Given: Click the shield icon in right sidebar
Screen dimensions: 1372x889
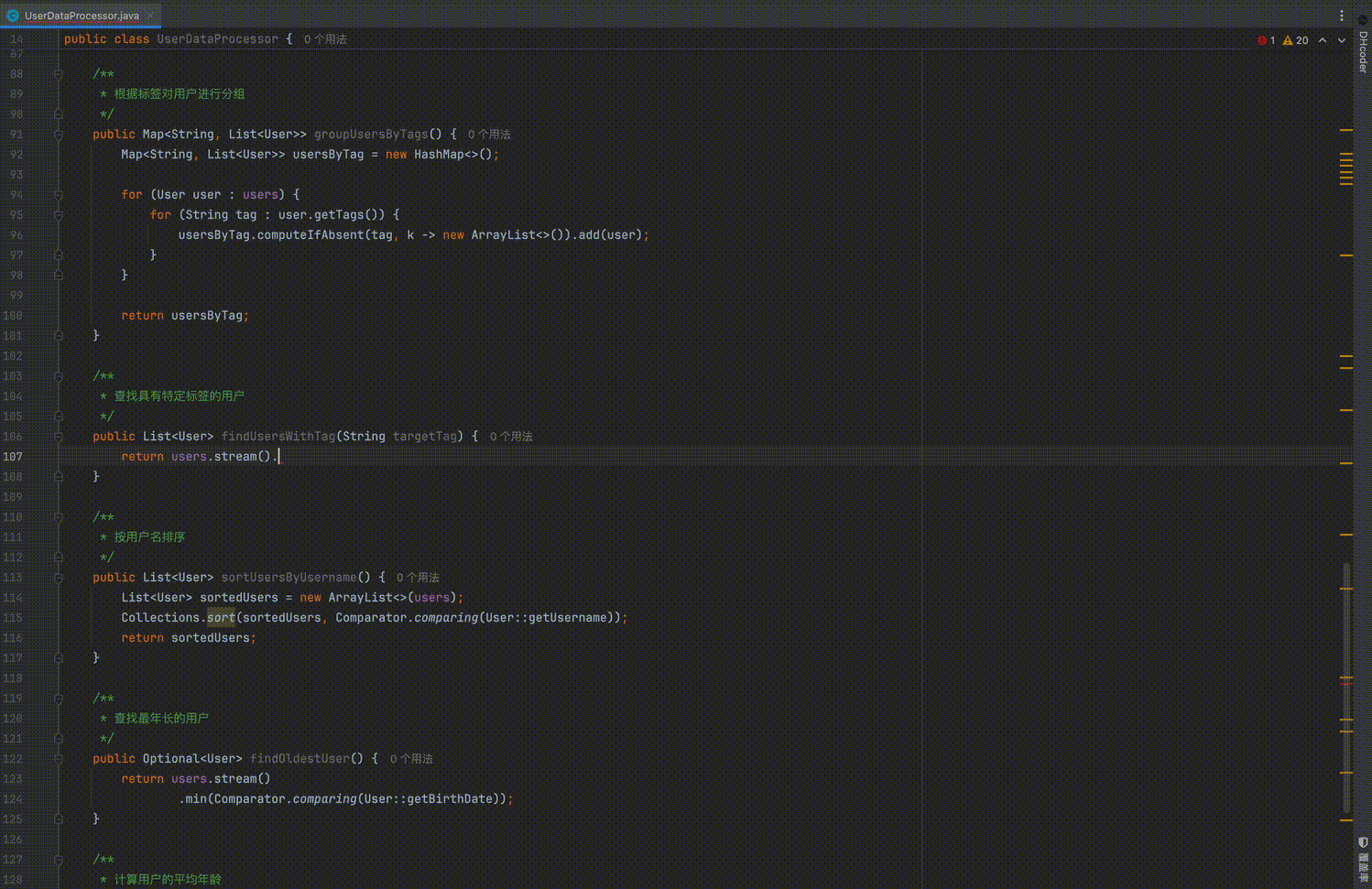Looking at the screenshot, I should click(x=1363, y=841).
